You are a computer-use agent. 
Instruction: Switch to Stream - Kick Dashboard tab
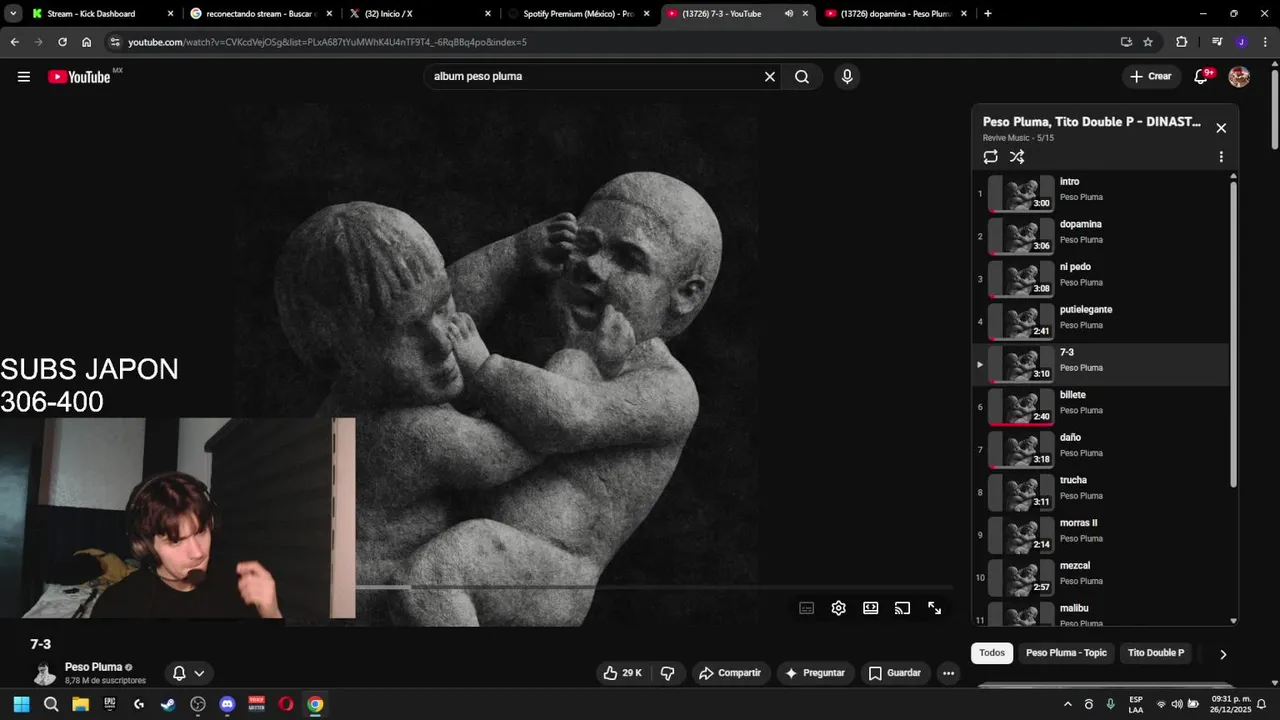click(101, 14)
